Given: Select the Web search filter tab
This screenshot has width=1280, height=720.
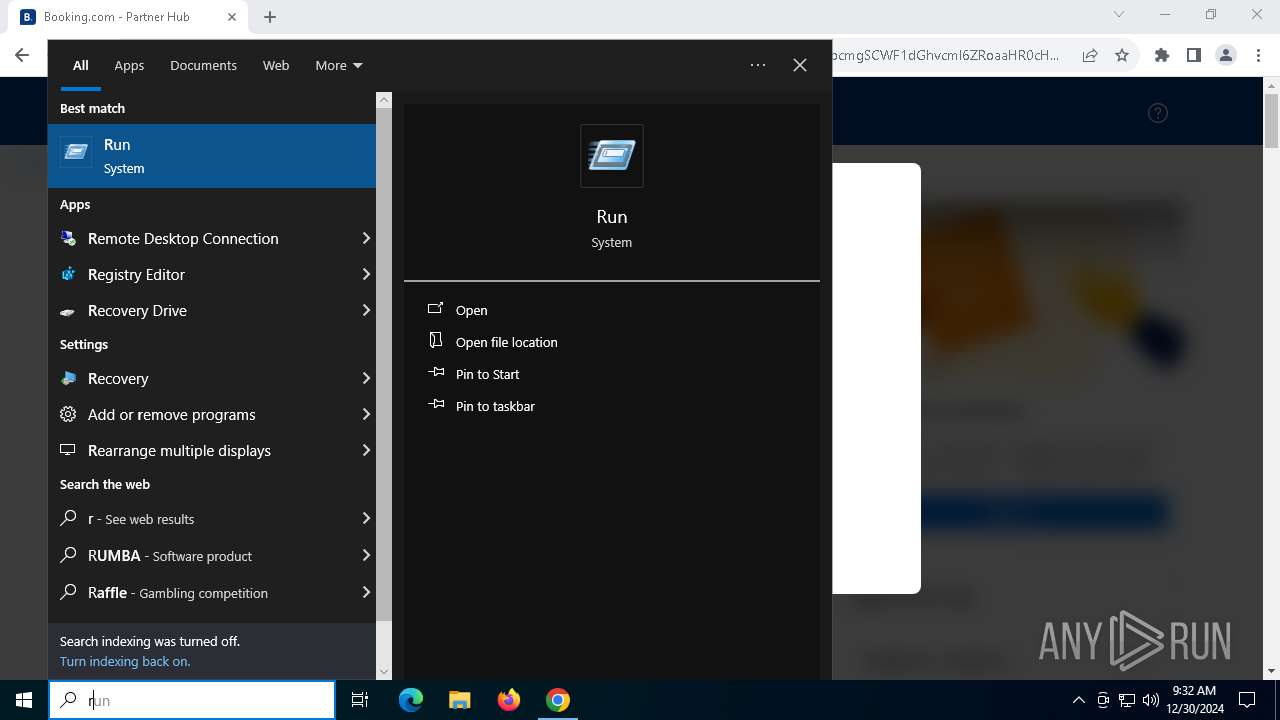Looking at the screenshot, I should click(276, 65).
